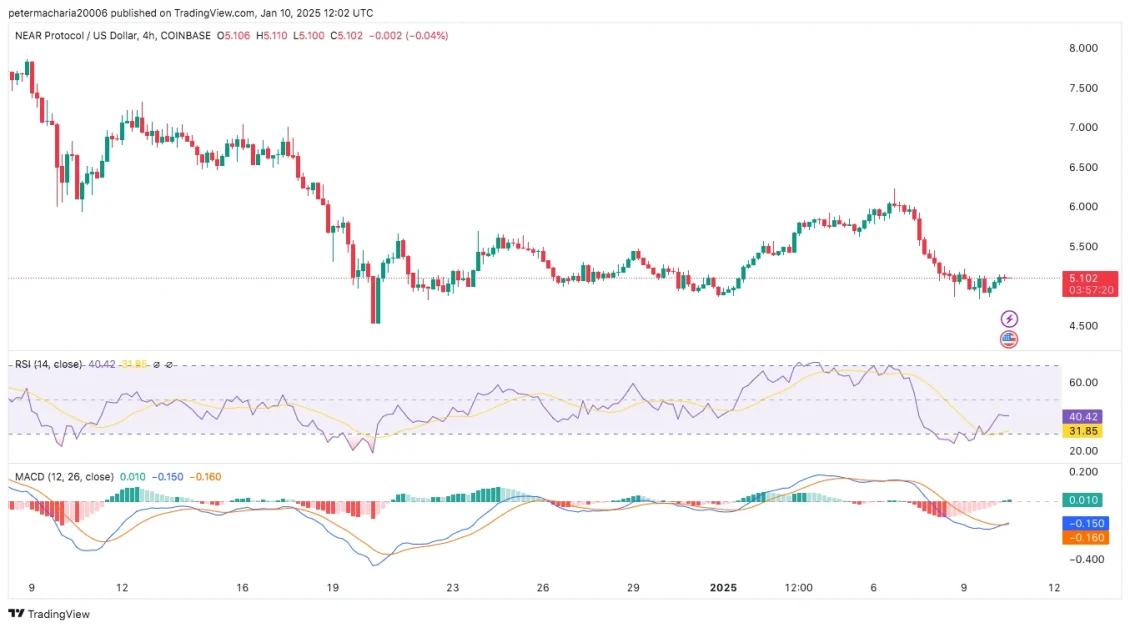This screenshot has width=1130, height=628.
Task: Click the 26 date axis label
Action: (543, 588)
